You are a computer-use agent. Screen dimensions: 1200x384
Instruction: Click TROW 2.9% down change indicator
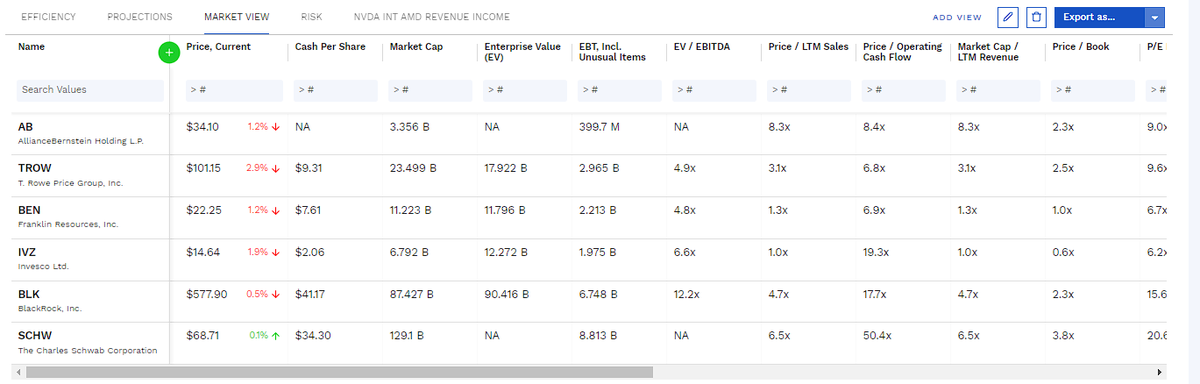(262, 169)
